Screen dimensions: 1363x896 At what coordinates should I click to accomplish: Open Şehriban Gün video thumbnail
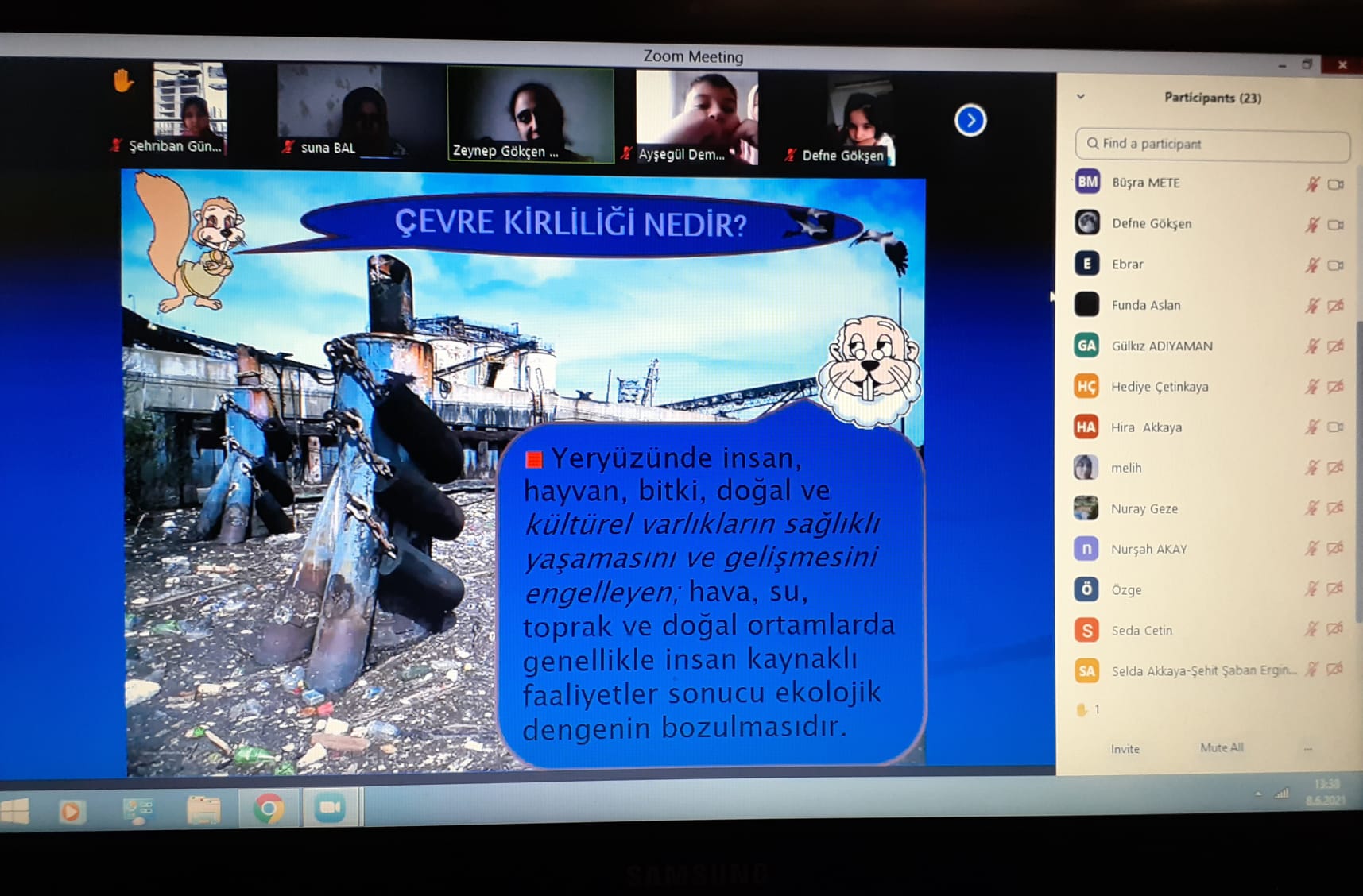tap(189, 108)
